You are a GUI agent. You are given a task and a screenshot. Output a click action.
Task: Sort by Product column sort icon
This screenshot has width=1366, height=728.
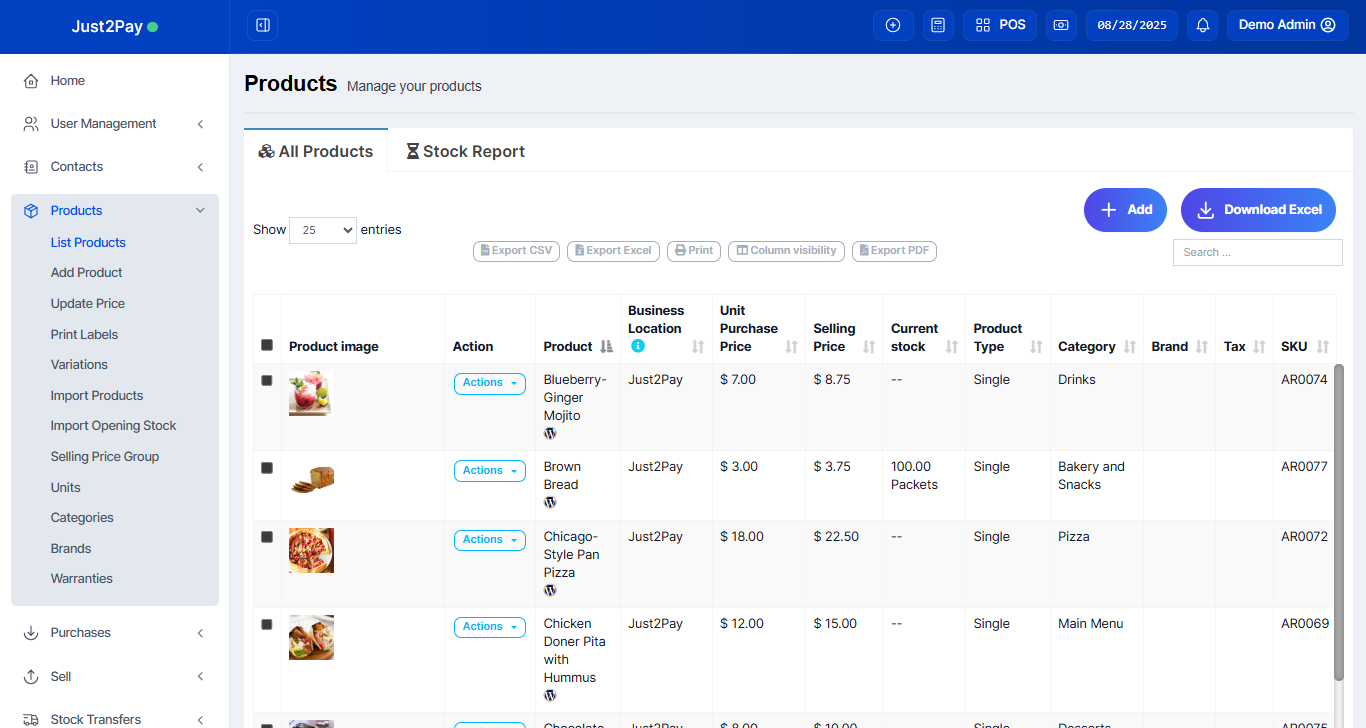coord(606,347)
